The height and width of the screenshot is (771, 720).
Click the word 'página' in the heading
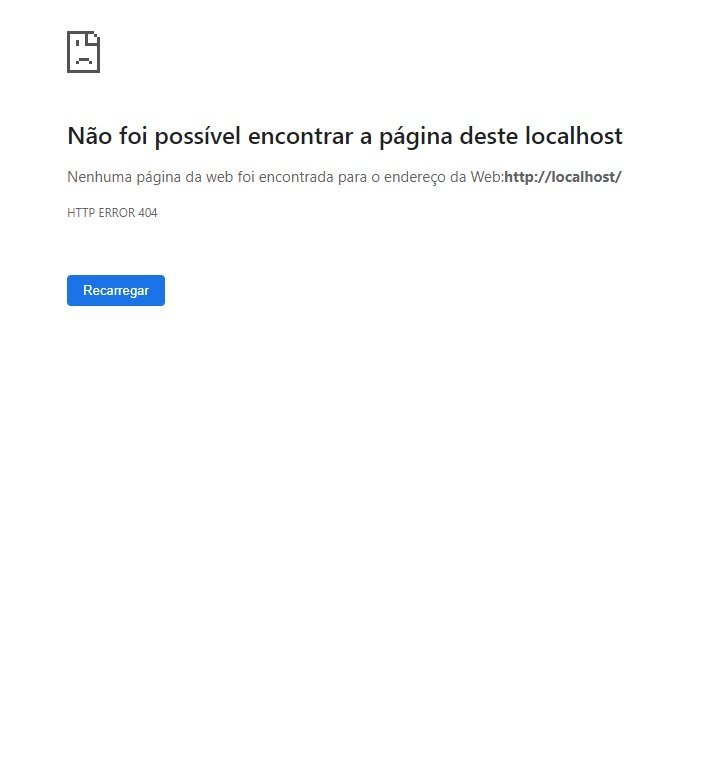(416, 137)
